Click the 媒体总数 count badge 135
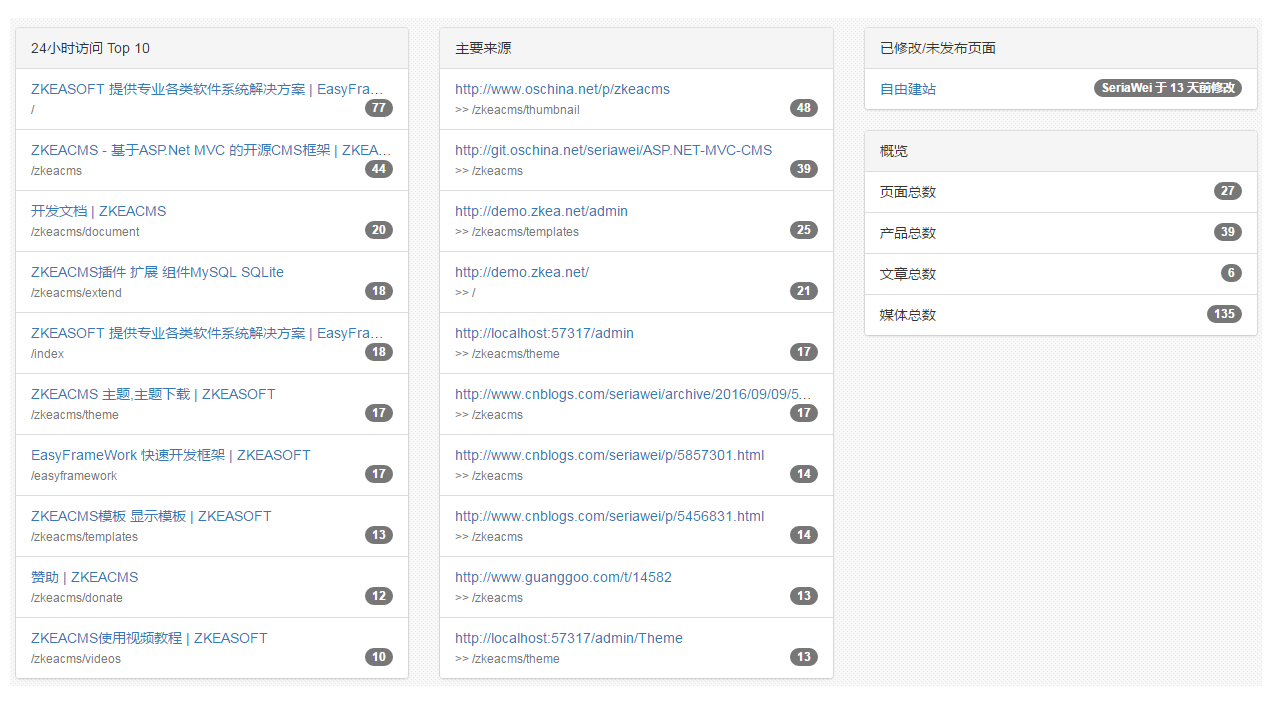The image size is (1273, 704). [1224, 314]
